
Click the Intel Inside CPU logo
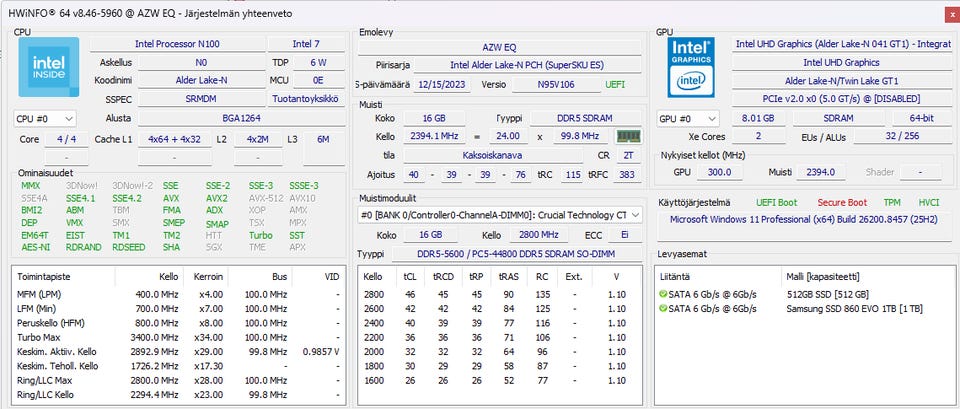pos(48,67)
